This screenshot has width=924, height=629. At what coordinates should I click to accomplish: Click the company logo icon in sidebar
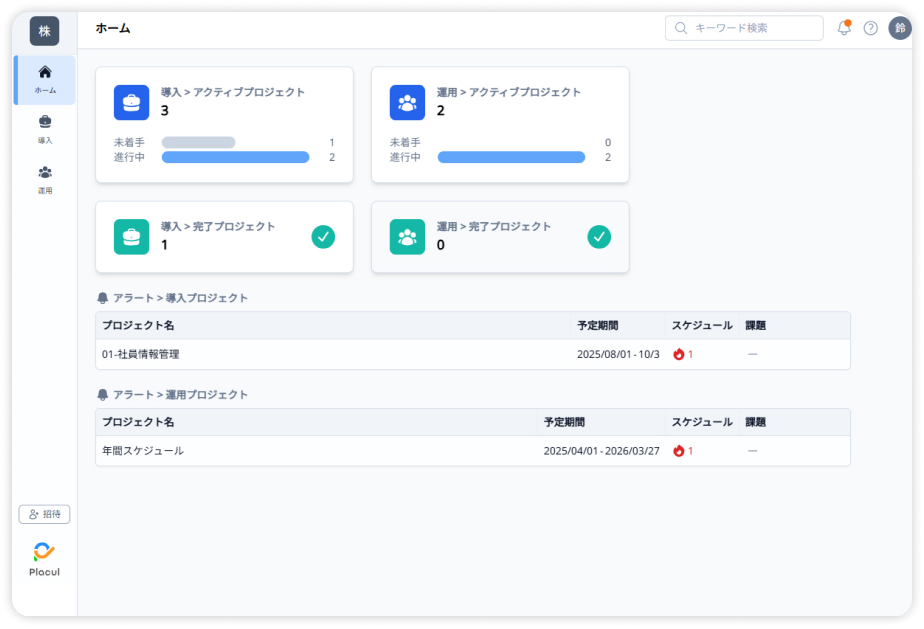pos(44,31)
